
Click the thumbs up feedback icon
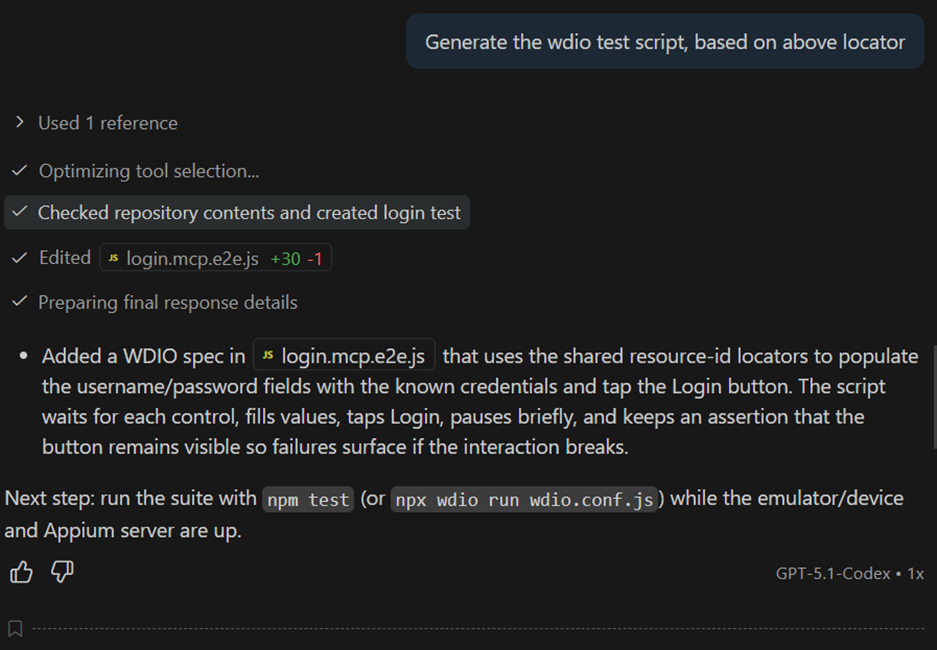21,572
